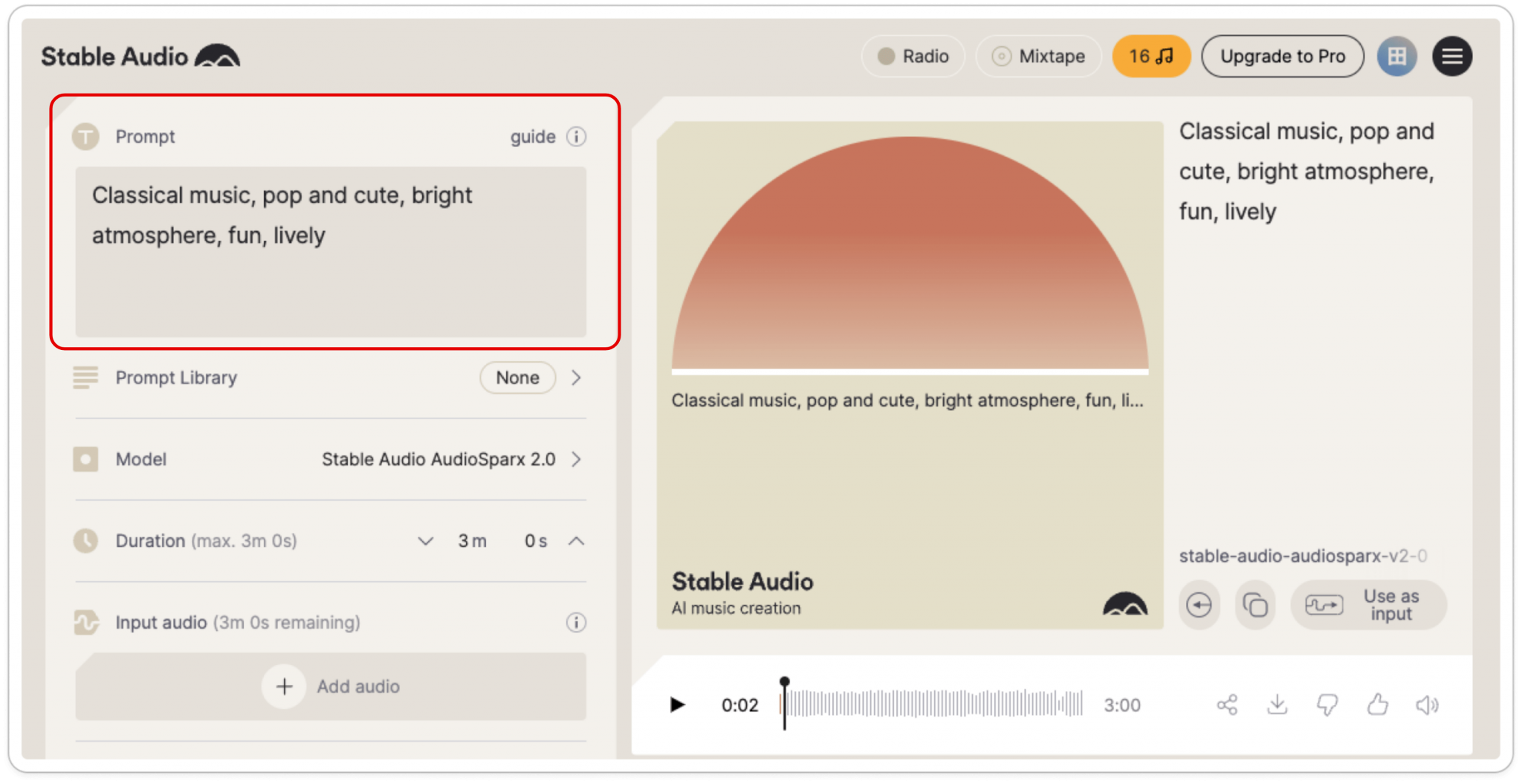This screenshot has width=1522, height=784.
Task: Dislike the generated track
Action: point(1328,704)
